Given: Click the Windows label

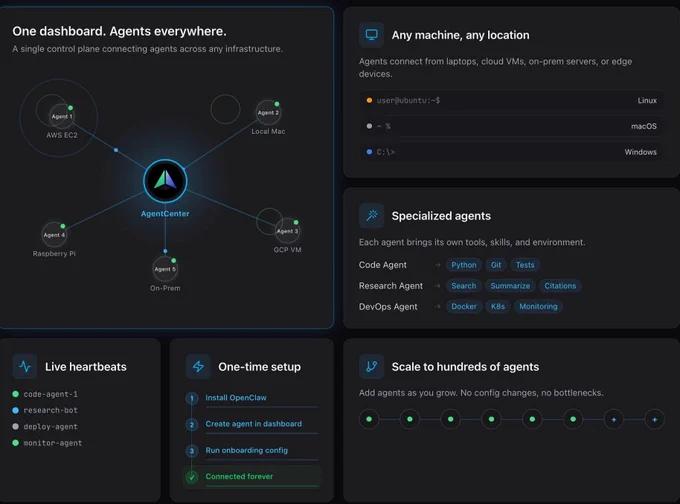Looking at the screenshot, I should coord(641,152).
